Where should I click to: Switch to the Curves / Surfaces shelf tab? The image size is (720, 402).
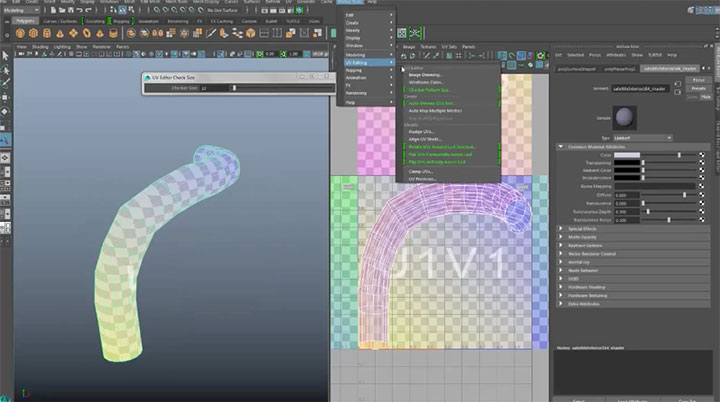click(x=61, y=21)
